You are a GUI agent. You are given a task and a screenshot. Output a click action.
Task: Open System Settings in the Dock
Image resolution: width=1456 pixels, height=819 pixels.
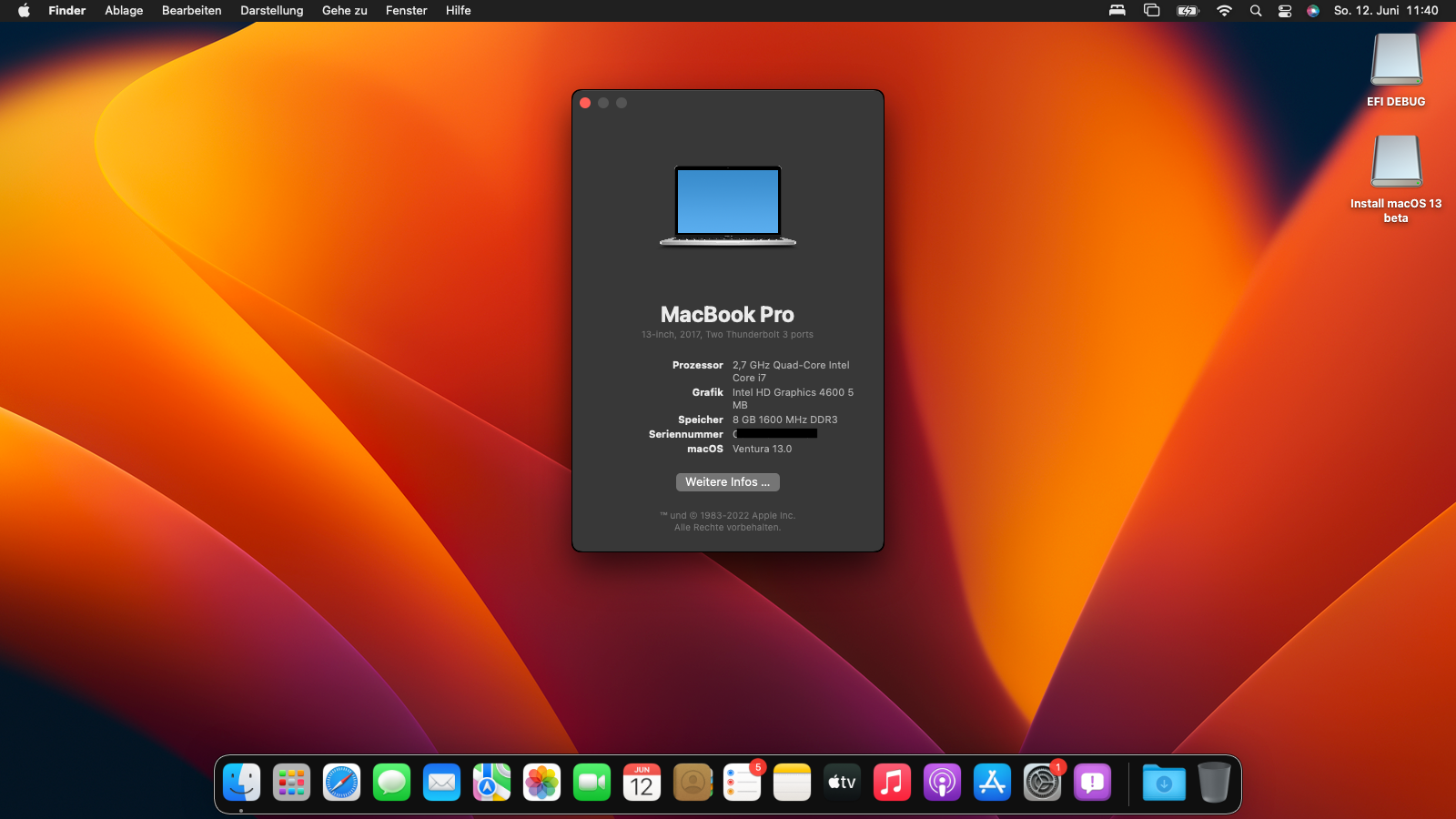pyautogui.click(x=1042, y=783)
